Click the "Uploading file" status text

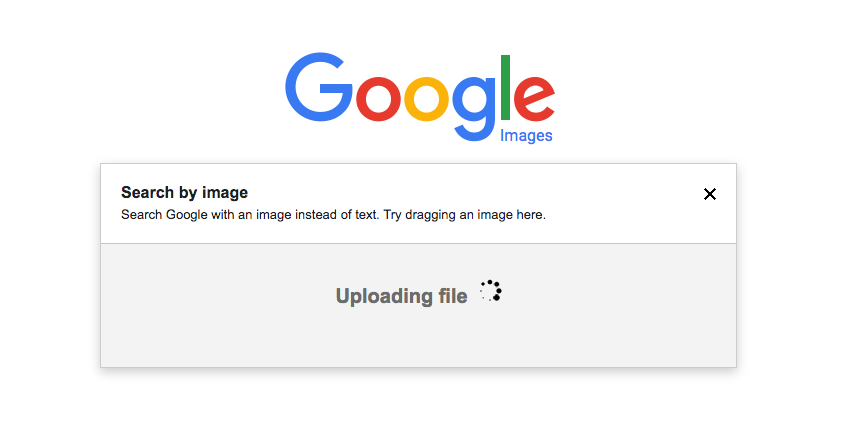click(x=401, y=296)
